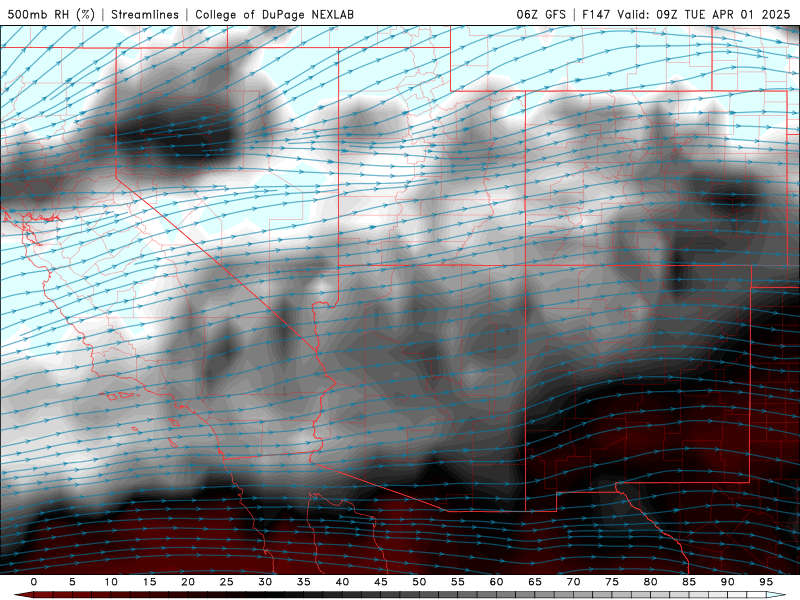Select the '15' label on the RH scale
Viewport: 800px width, 600px height.
149,582
